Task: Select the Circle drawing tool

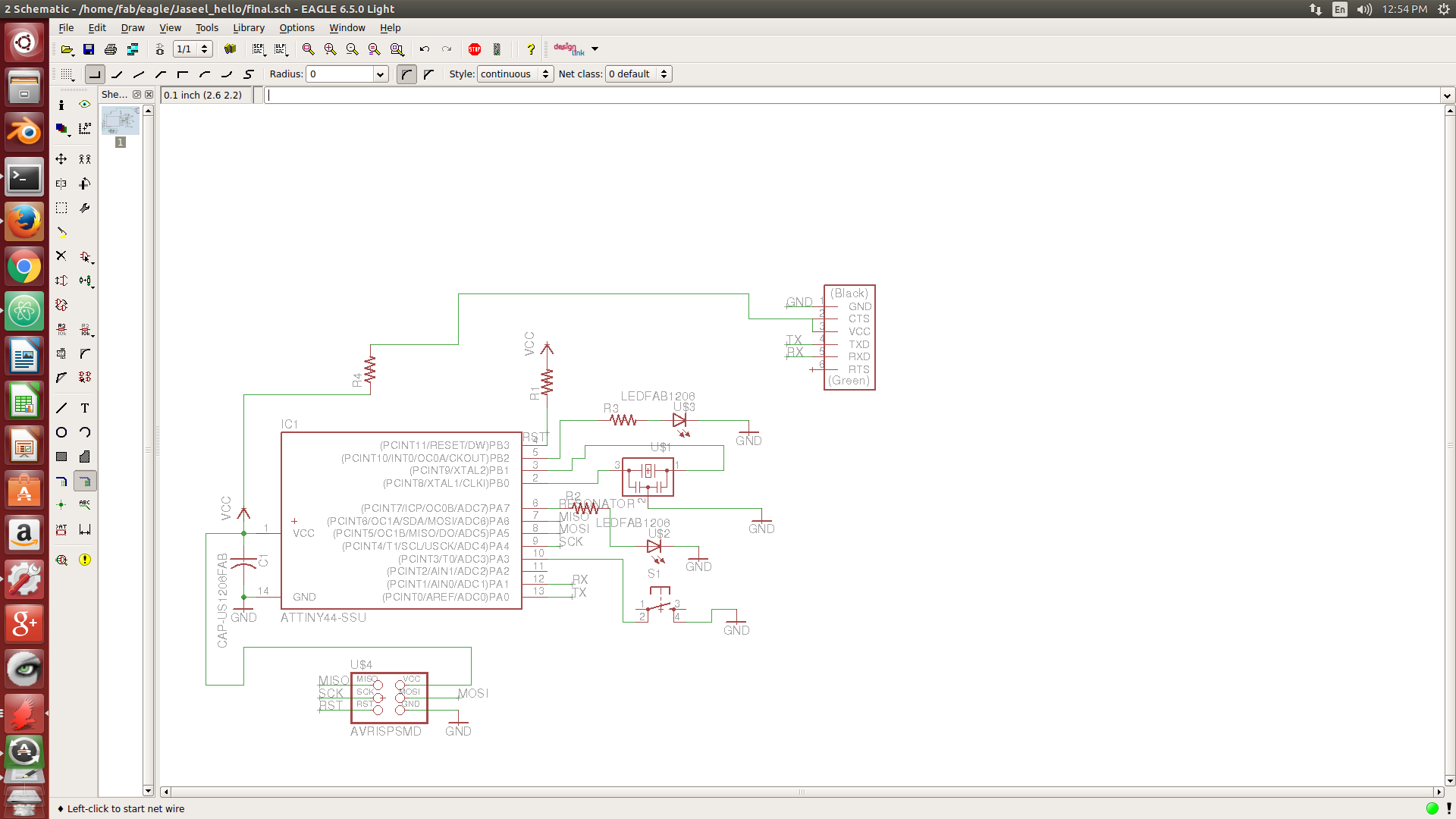Action: (x=61, y=432)
